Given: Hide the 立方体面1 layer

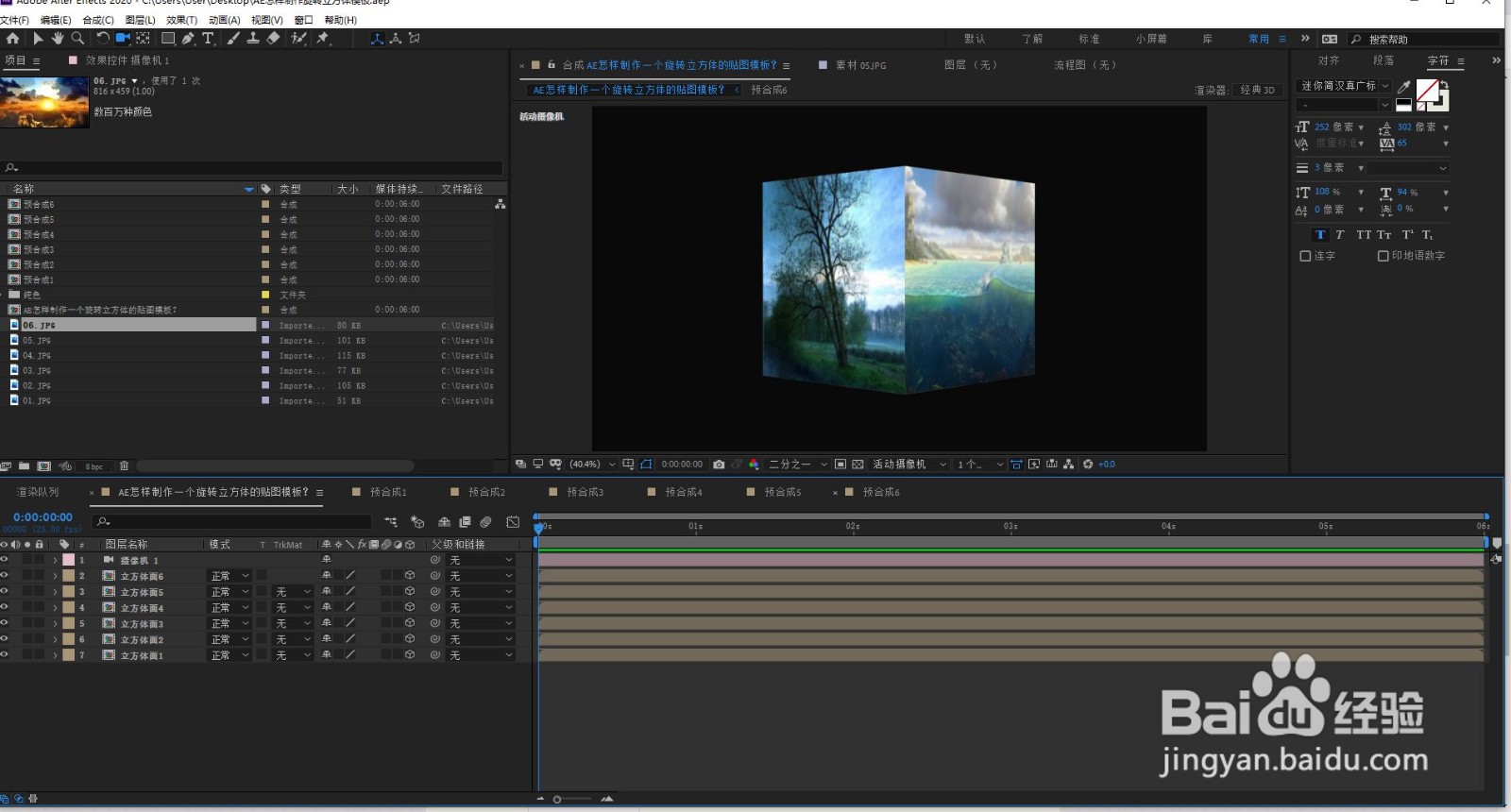Looking at the screenshot, I should (x=4, y=655).
